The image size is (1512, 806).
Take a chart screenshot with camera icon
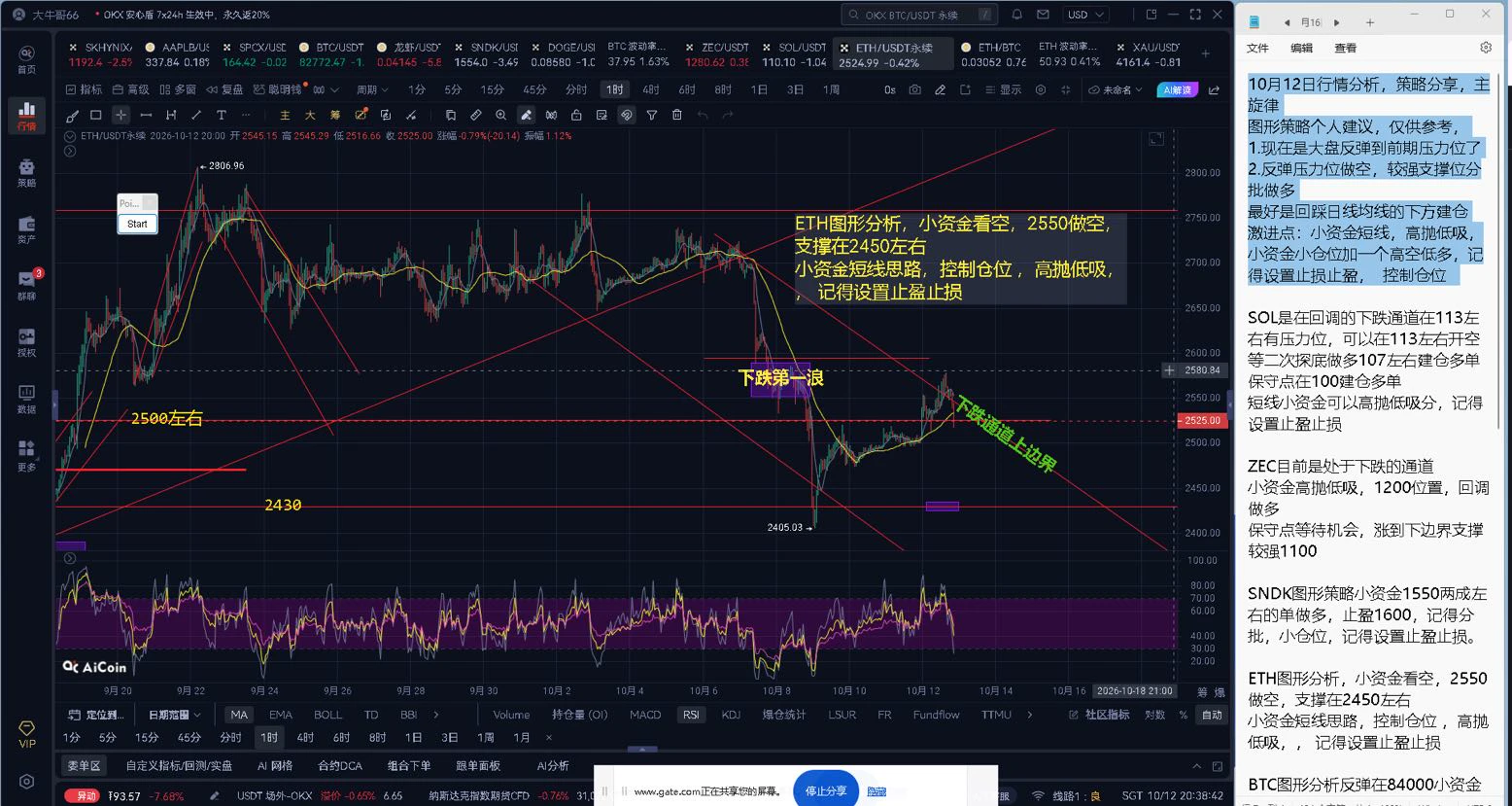point(914,89)
